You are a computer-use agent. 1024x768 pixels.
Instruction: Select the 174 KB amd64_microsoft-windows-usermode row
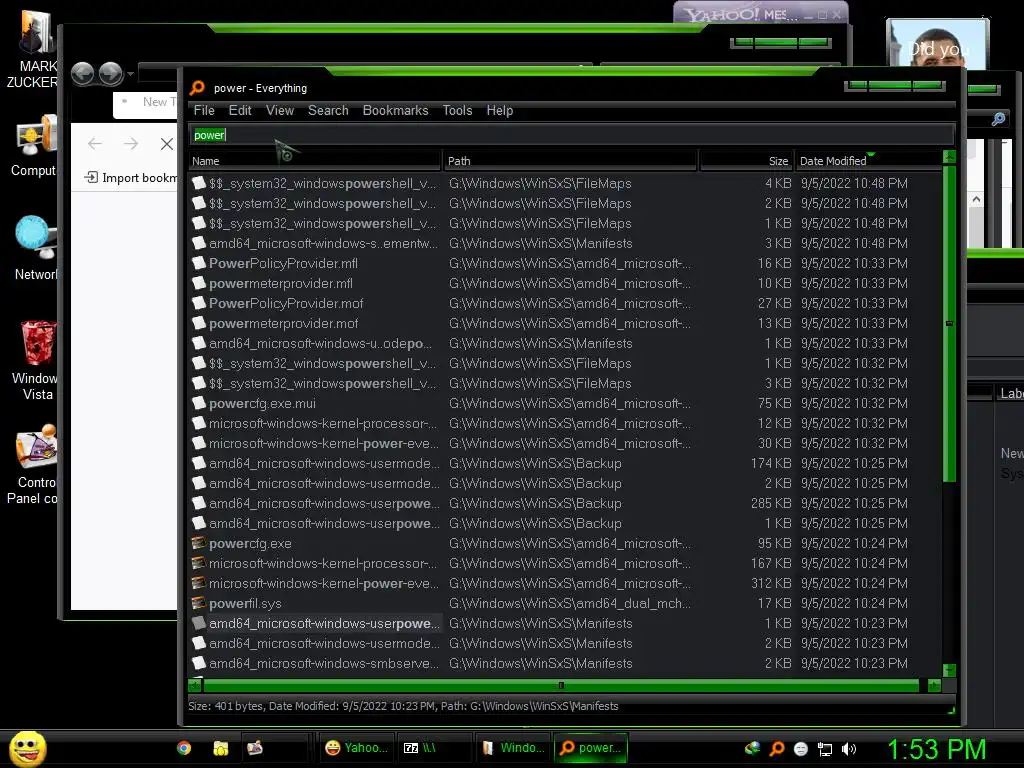coord(566,464)
